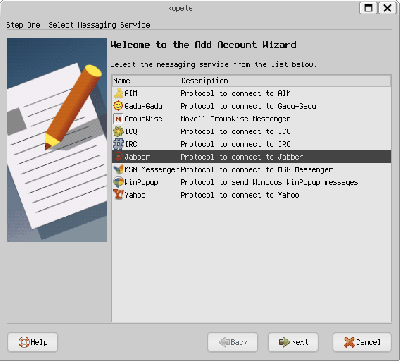Select the ICQ flower icon
This screenshot has height=361, width=400.
[118, 131]
